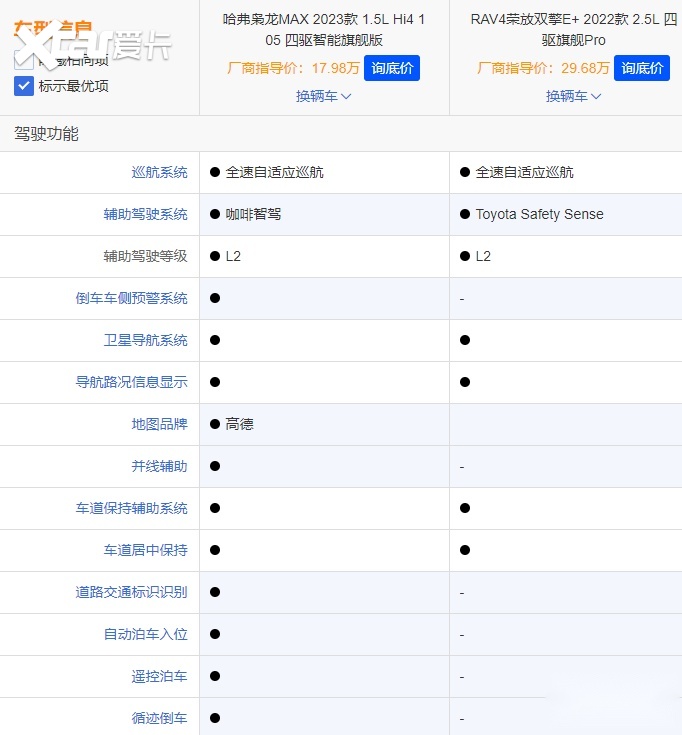Click the 并线辅助 parameter label
Viewport: 682px width, 735px height.
(x=159, y=466)
